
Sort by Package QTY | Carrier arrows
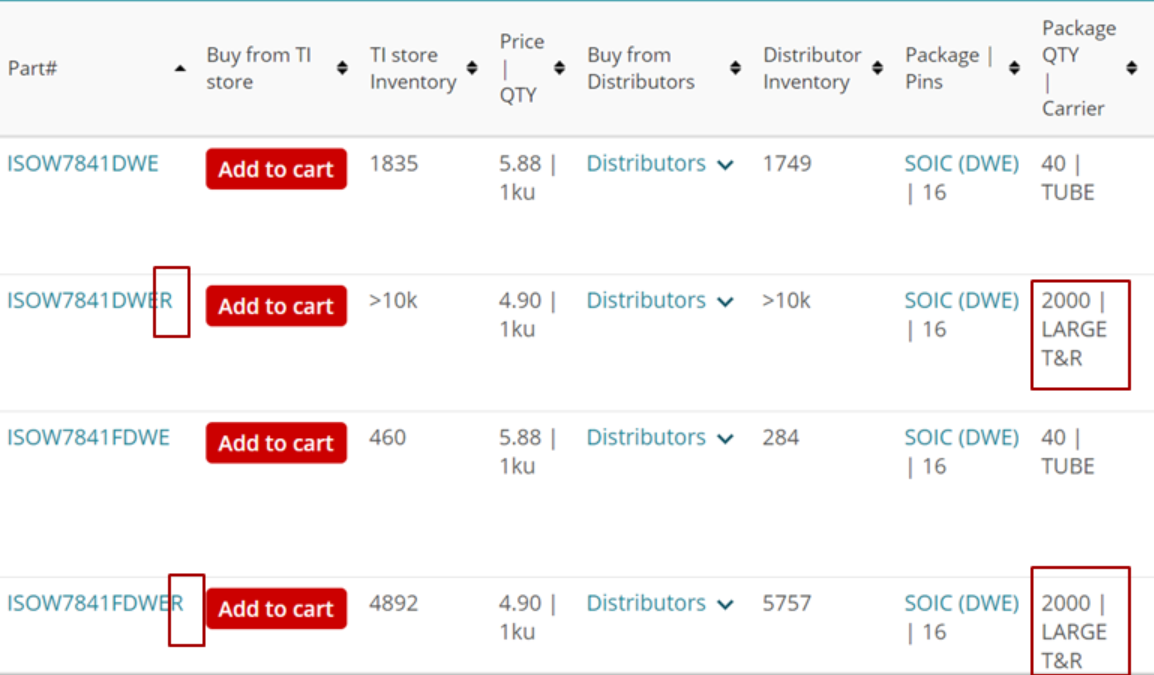pyautogui.click(x=1131, y=68)
